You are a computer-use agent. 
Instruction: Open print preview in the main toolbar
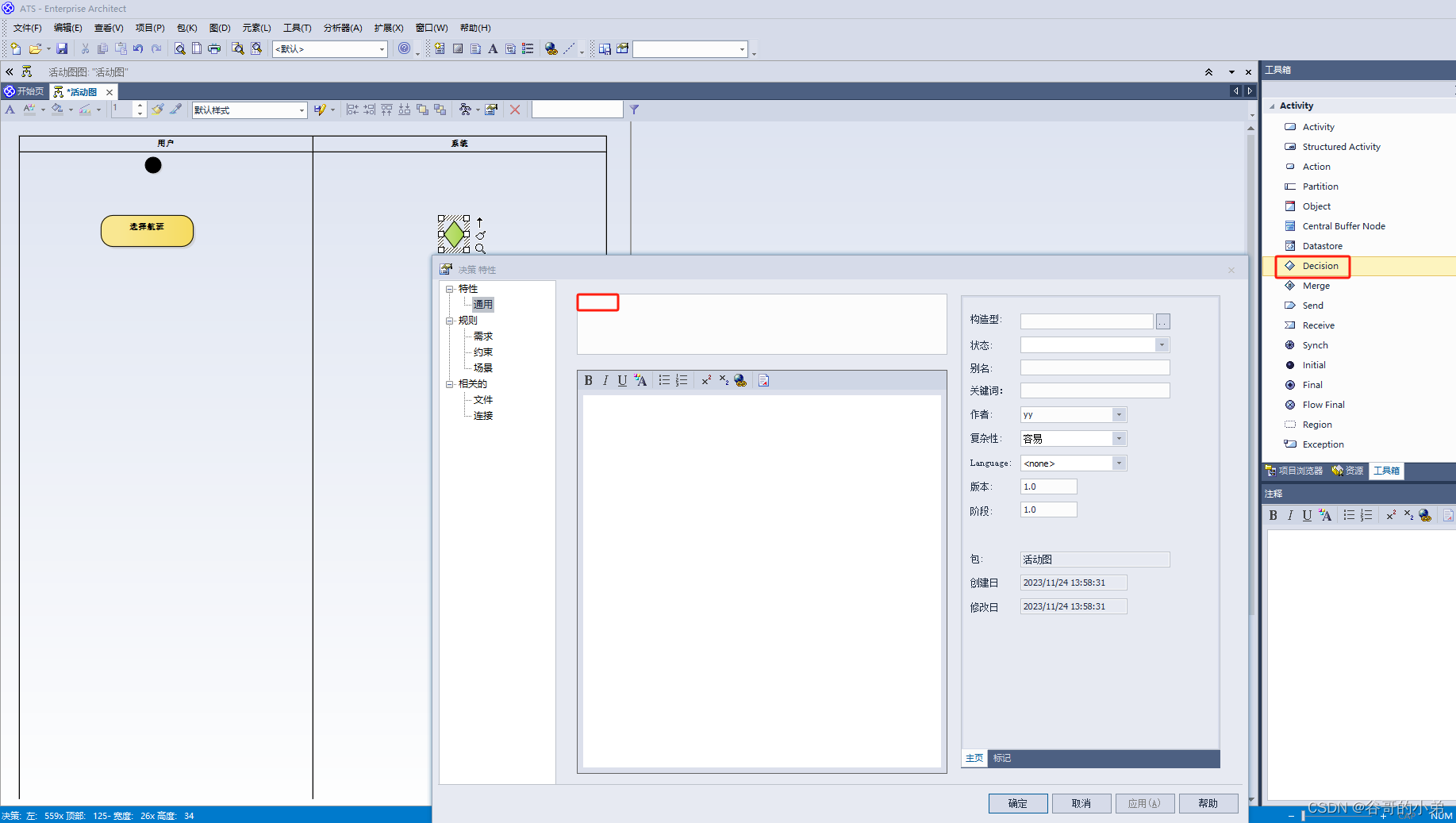[180, 48]
